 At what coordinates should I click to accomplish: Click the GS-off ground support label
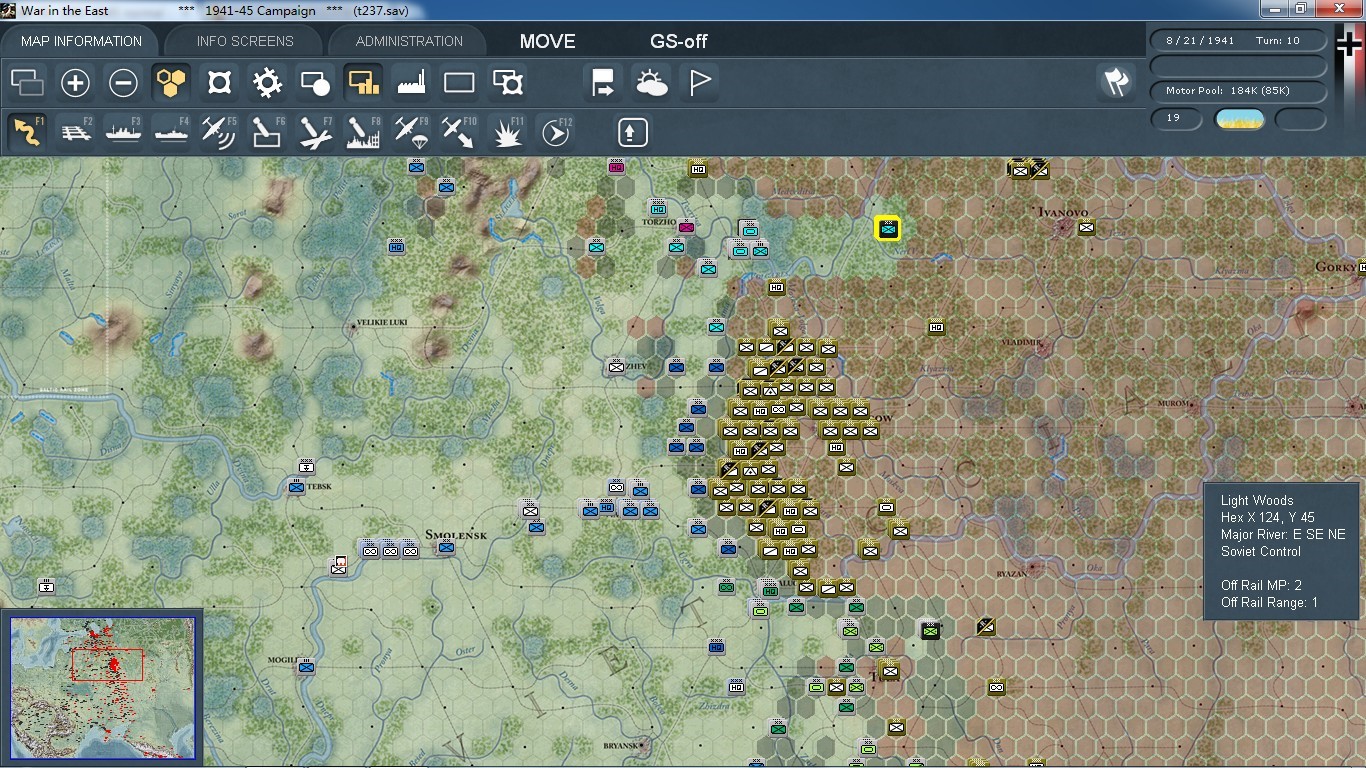point(679,41)
